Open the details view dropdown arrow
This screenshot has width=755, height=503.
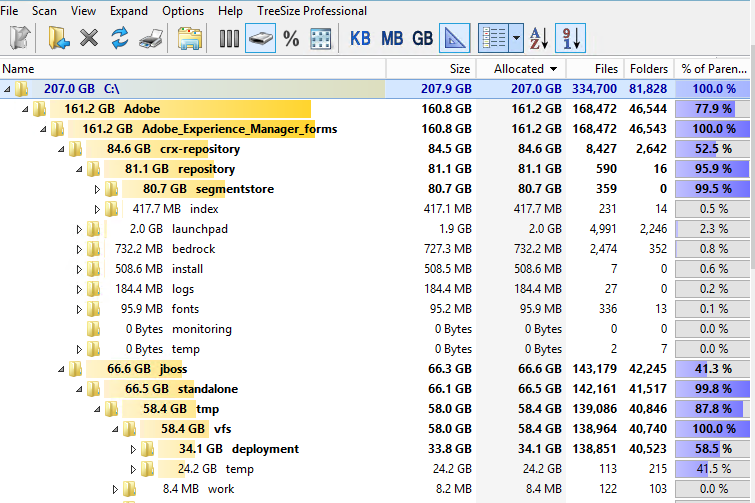pyautogui.click(x=516, y=38)
